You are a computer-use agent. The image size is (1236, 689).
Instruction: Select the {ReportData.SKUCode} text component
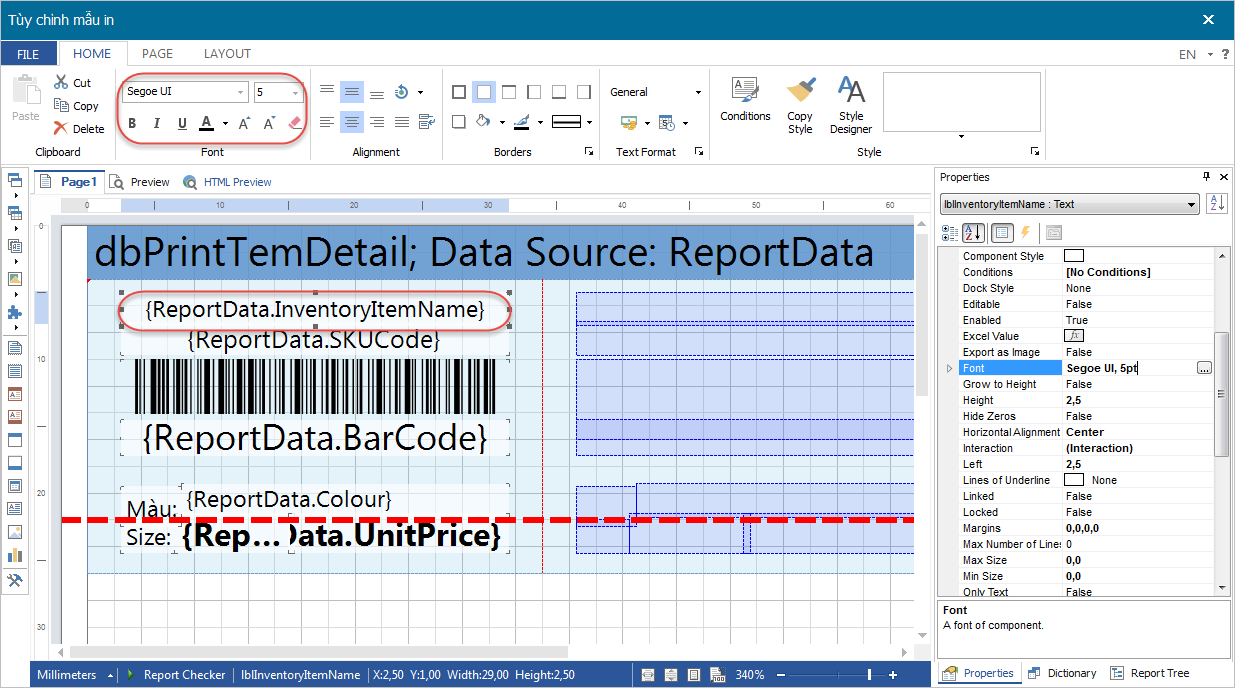pos(314,340)
